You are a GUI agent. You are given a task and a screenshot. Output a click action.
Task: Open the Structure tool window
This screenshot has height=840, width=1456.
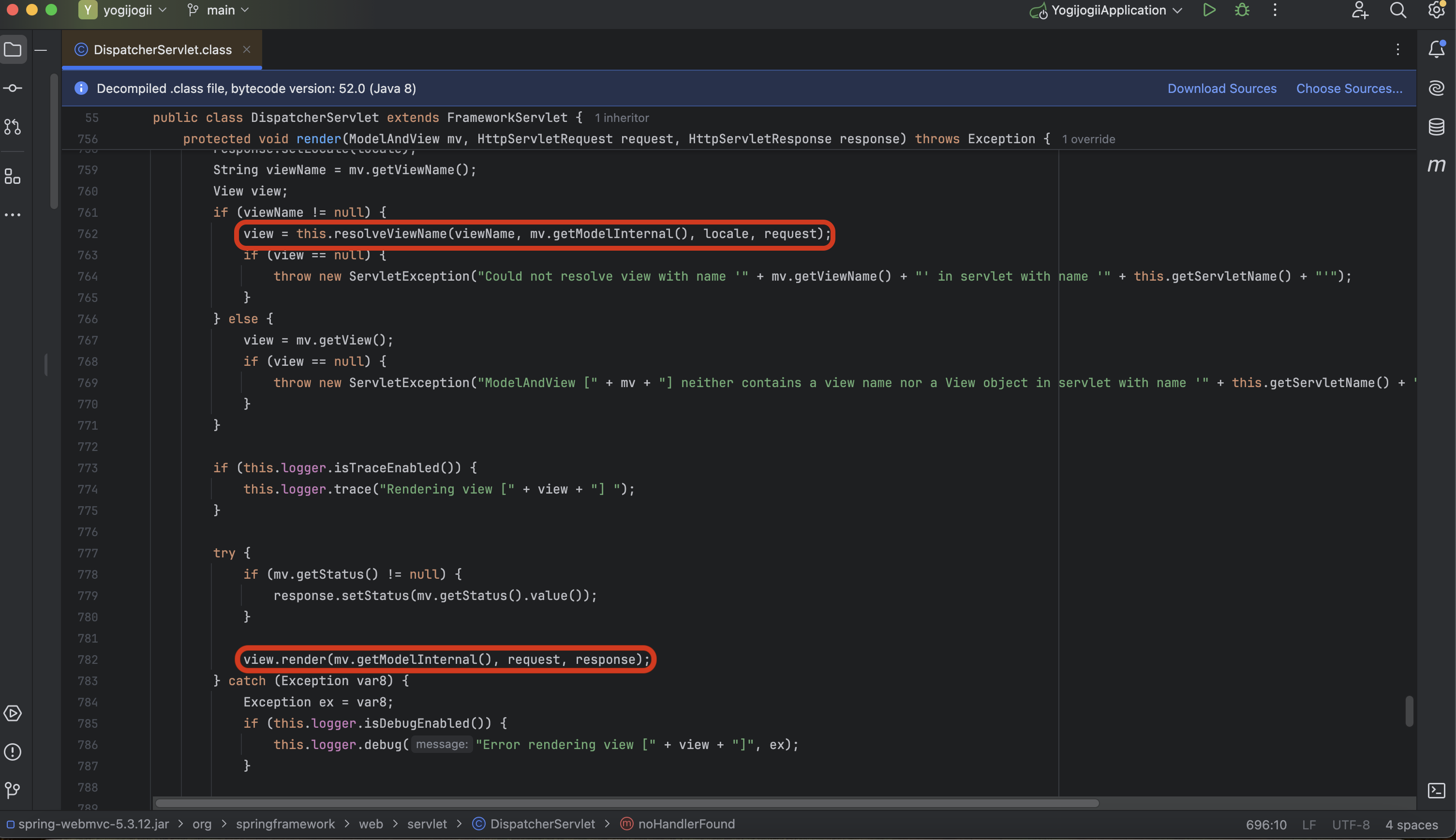click(13, 177)
